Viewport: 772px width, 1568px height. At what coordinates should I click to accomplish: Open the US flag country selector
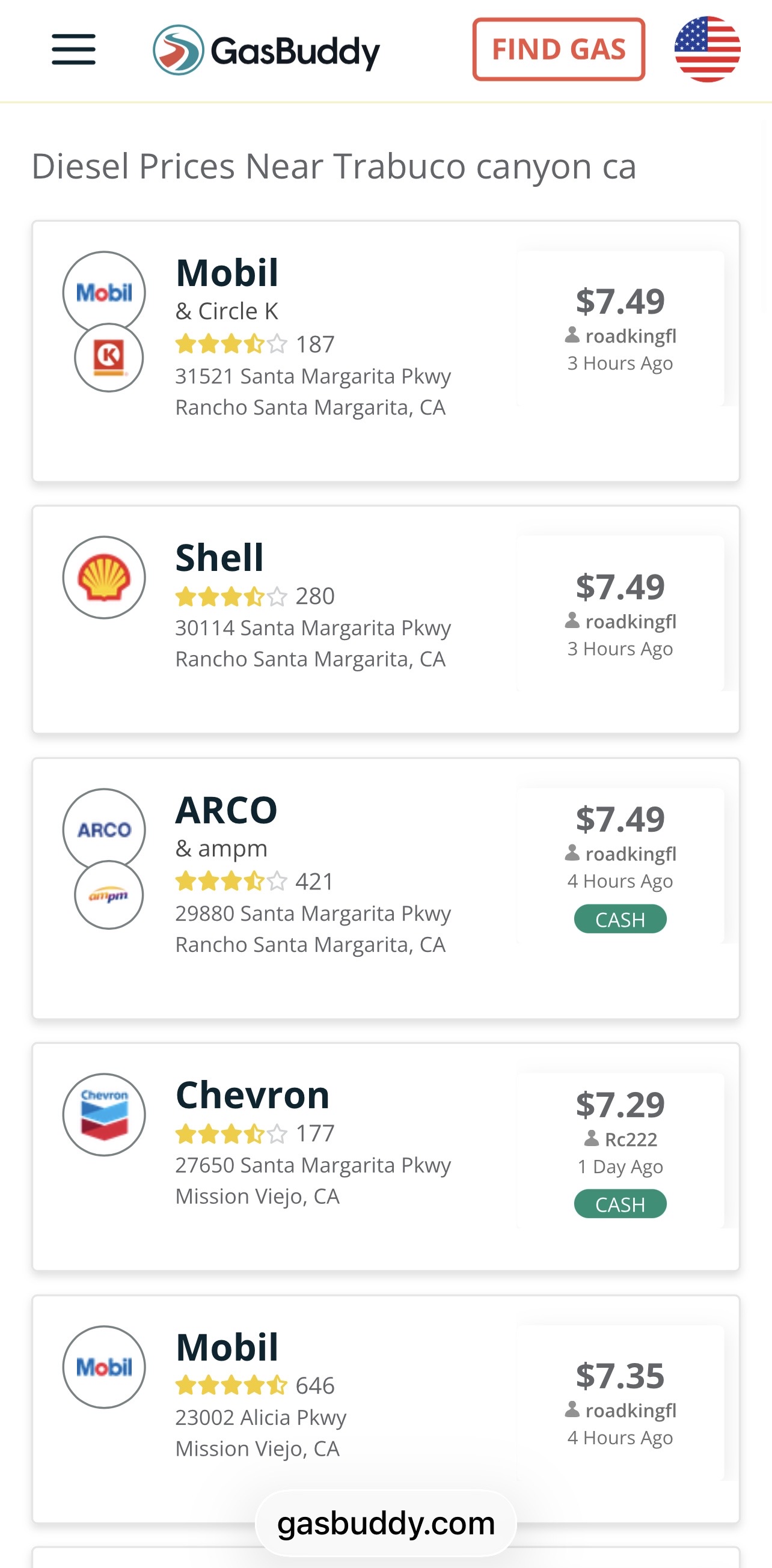[x=708, y=49]
